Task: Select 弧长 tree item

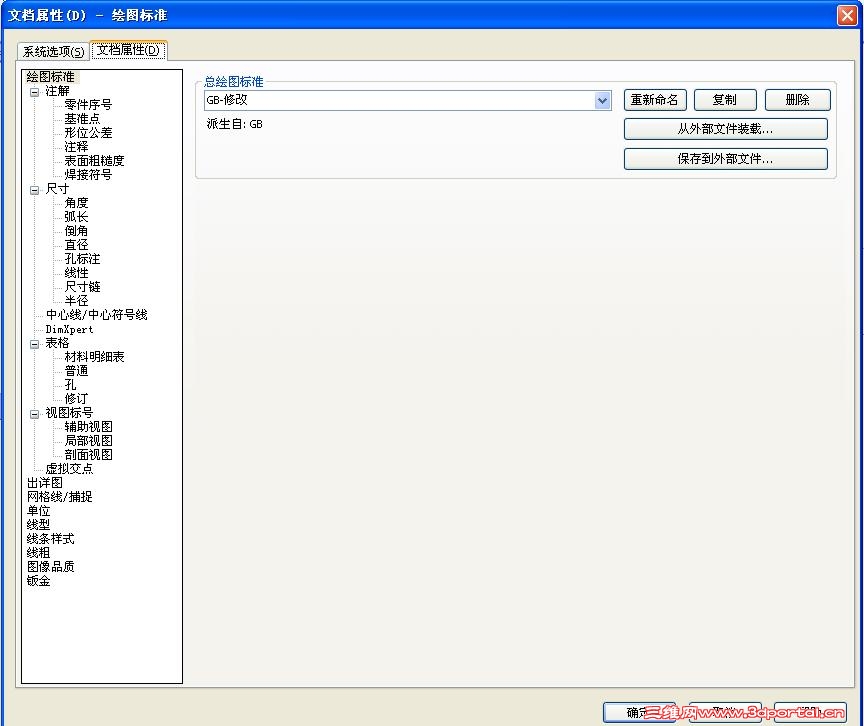Action: click(x=76, y=216)
